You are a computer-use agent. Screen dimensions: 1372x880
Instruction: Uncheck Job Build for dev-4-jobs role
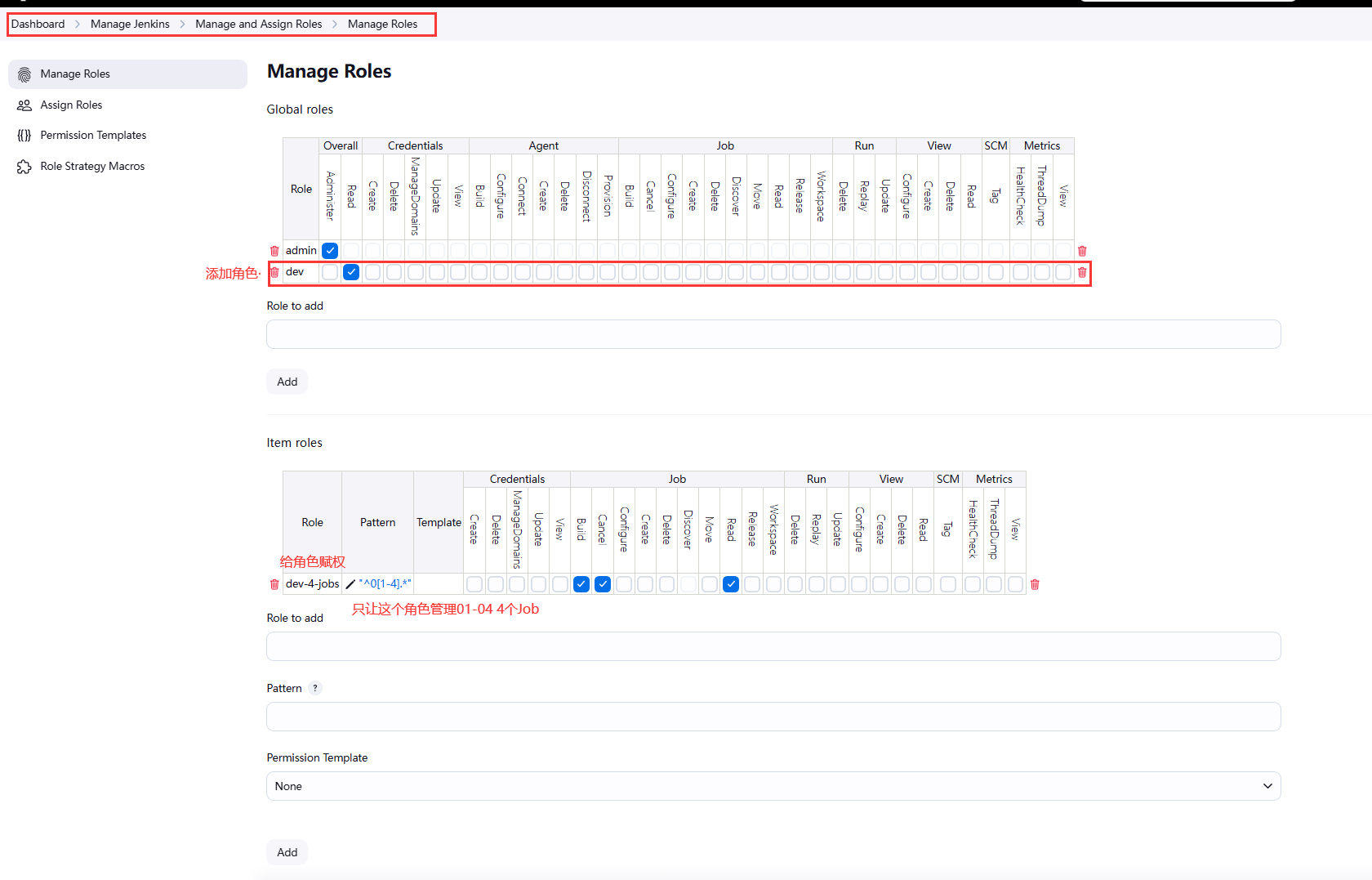coord(581,584)
